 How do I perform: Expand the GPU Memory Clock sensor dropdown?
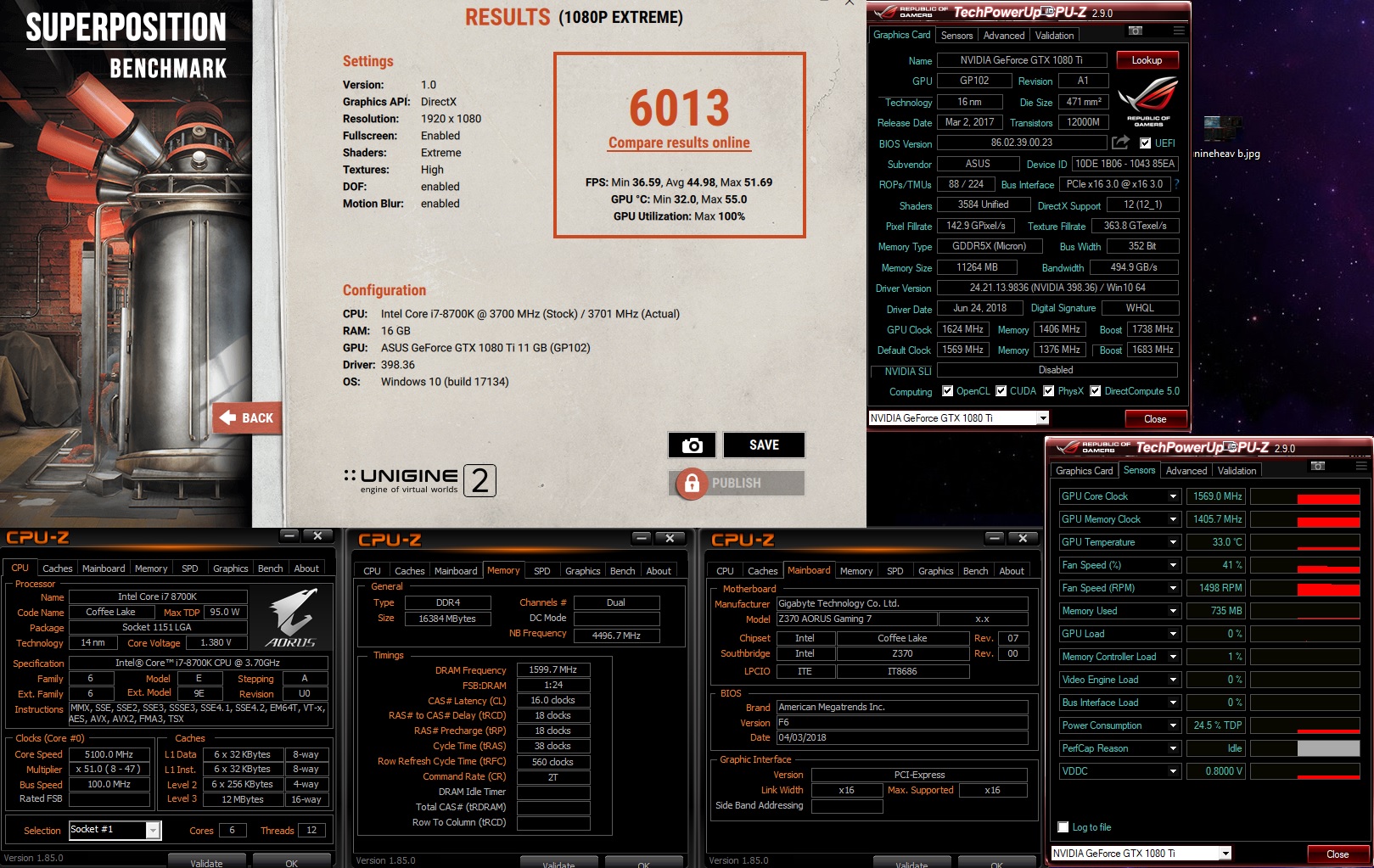pyautogui.click(x=1173, y=519)
